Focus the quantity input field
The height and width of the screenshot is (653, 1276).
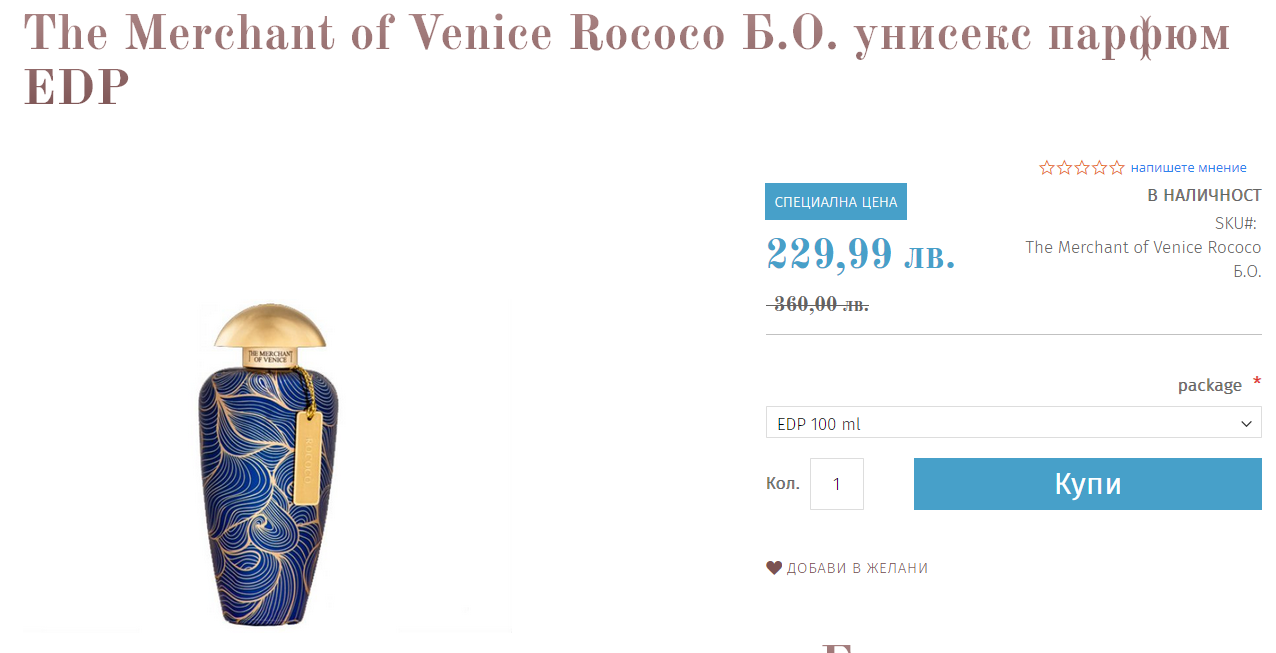click(x=836, y=484)
